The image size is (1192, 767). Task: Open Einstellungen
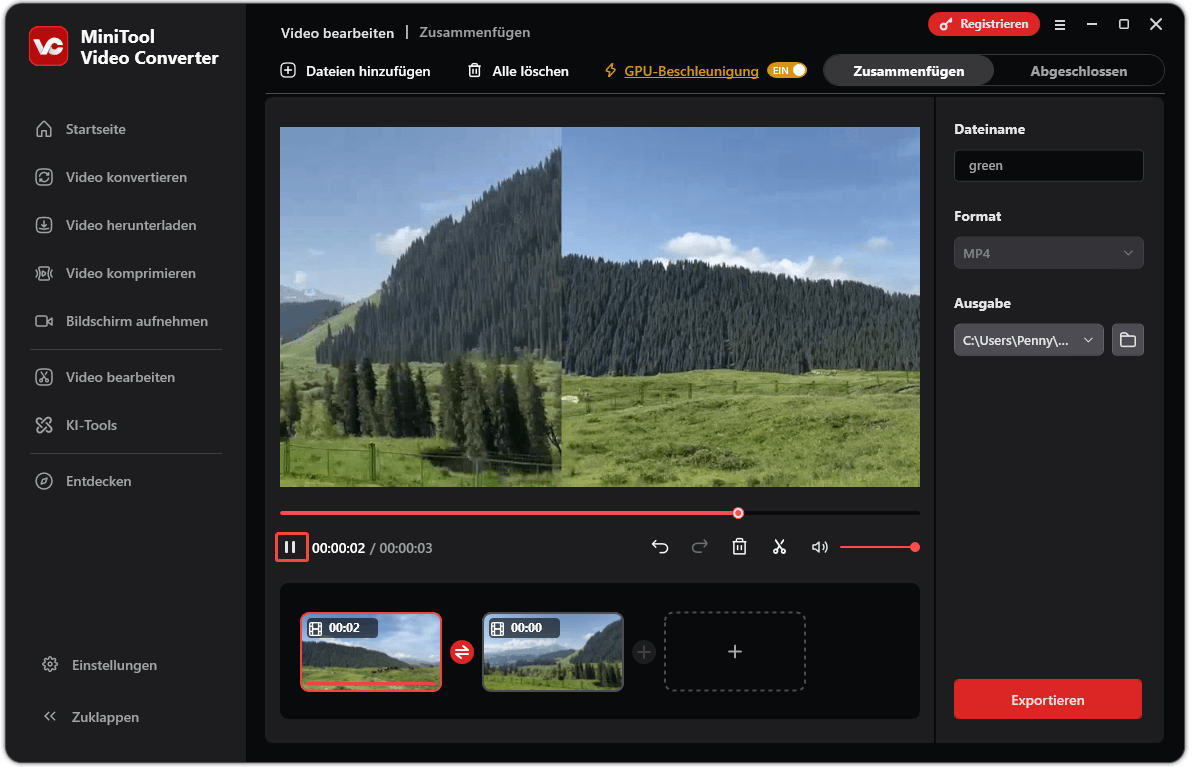[x=100, y=665]
